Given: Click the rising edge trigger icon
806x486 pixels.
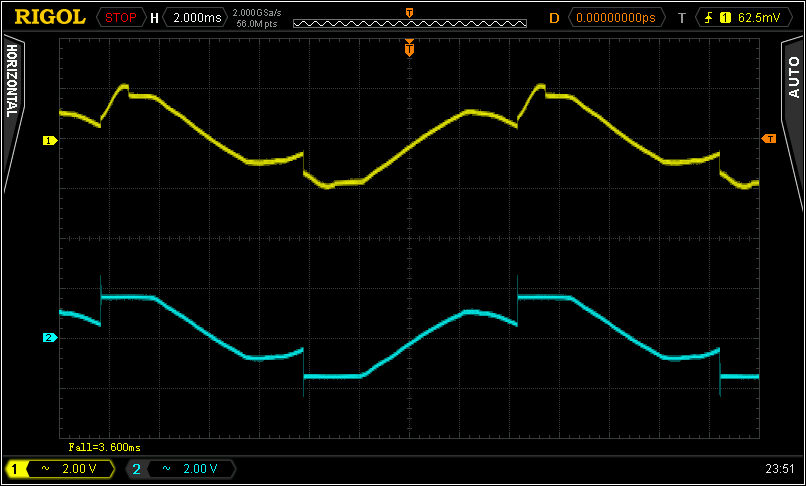Looking at the screenshot, I should (710, 17).
